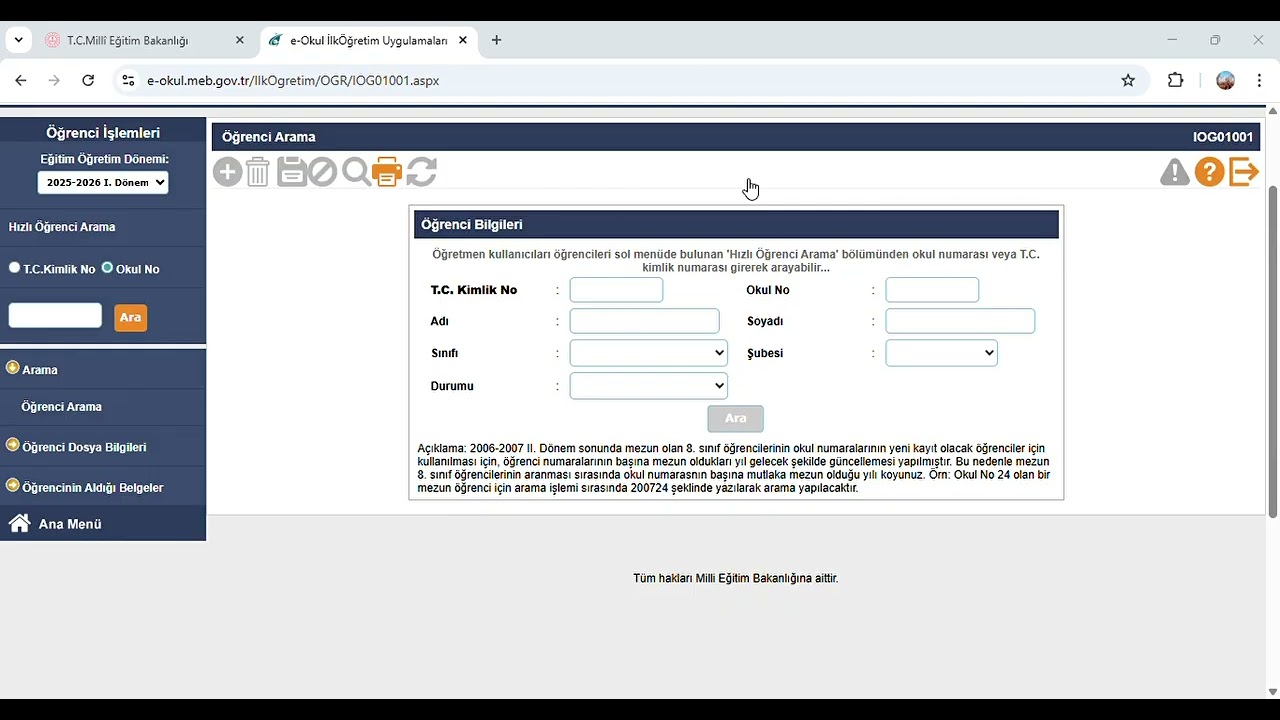The width and height of the screenshot is (1280, 720).
Task: Click the magnifier search icon in toolbar
Action: (356, 172)
